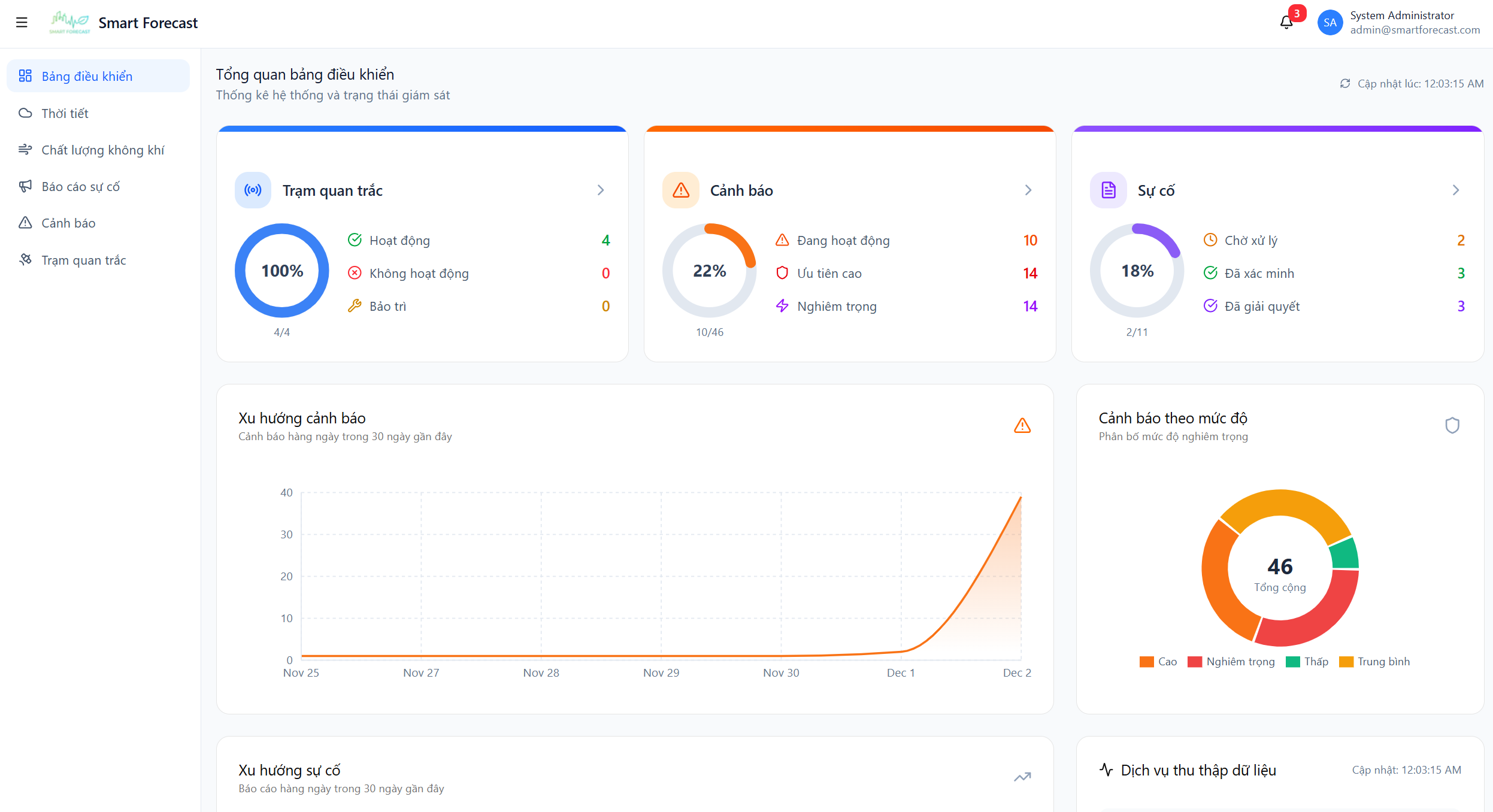Click the notifications bell icon

pos(1286,22)
